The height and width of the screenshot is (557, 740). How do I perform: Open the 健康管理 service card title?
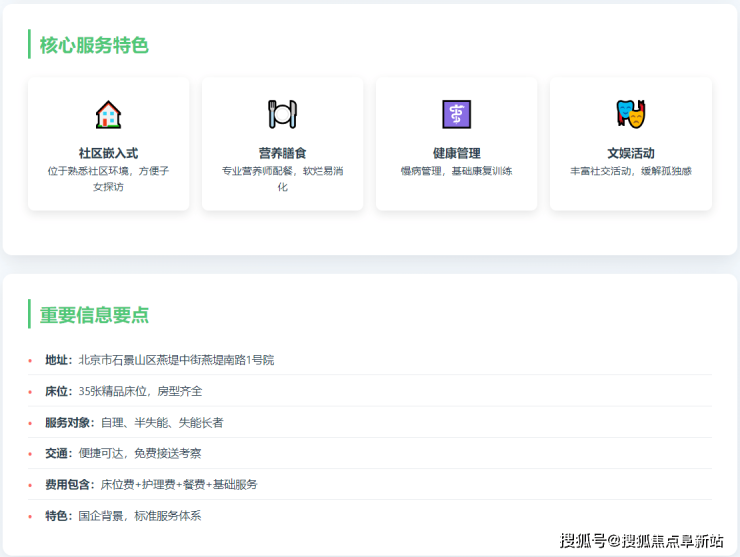tap(456, 153)
